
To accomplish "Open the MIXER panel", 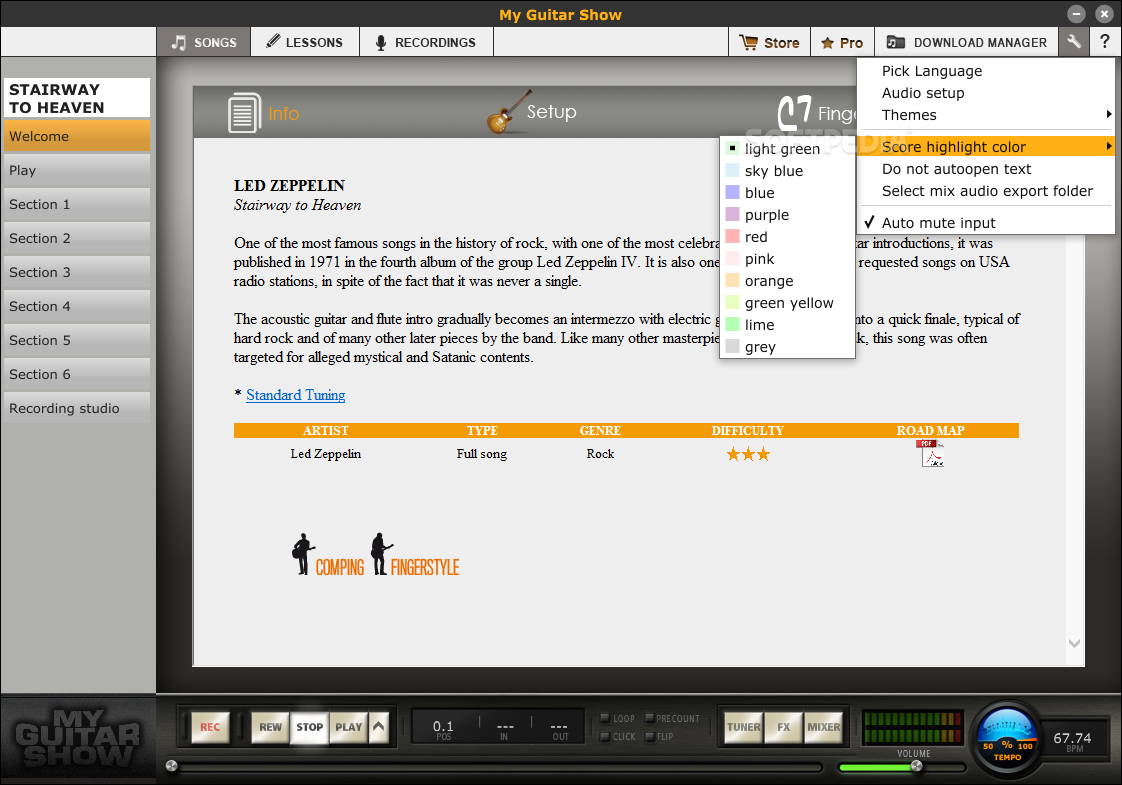I will point(824,727).
